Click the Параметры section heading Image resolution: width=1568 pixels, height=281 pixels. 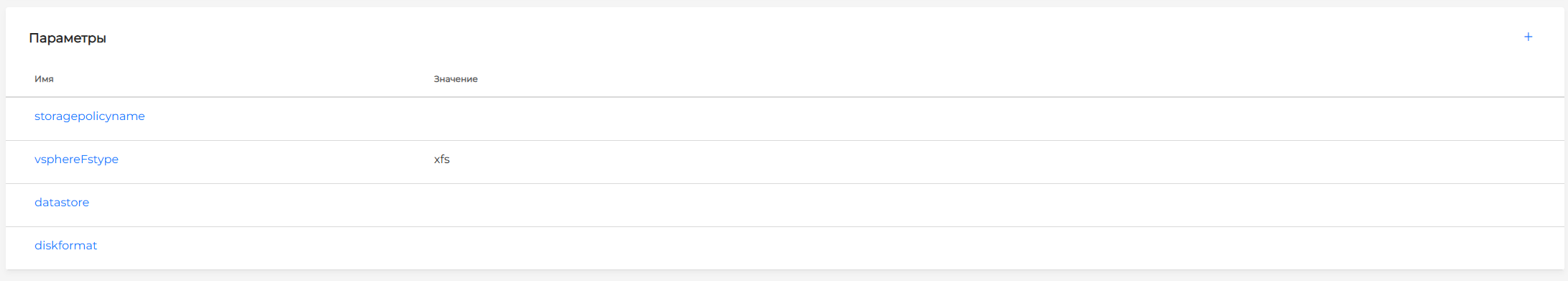click(68, 38)
